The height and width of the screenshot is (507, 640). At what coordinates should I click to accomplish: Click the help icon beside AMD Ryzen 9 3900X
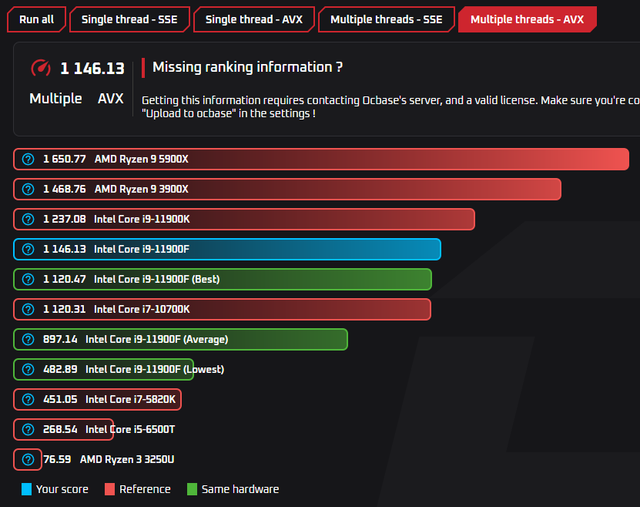point(28,189)
